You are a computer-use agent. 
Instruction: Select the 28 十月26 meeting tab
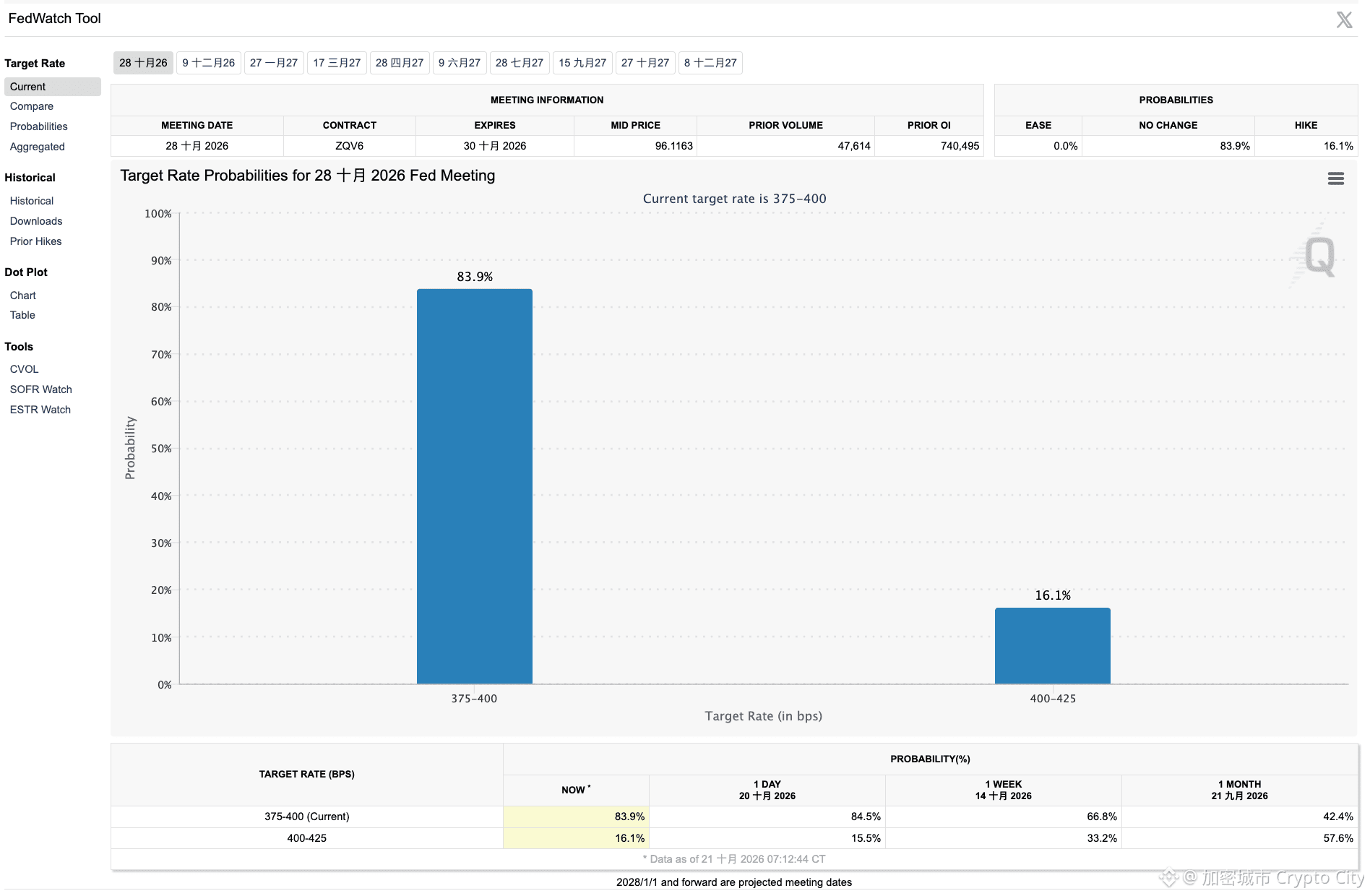point(143,63)
